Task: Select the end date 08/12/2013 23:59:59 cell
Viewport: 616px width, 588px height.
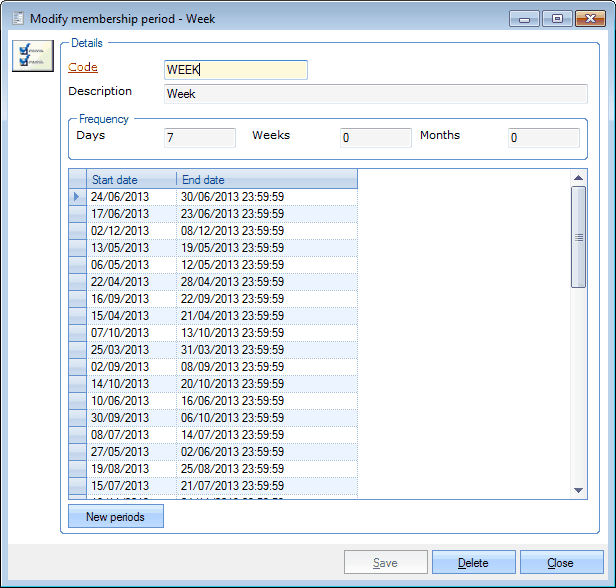Action: [266, 230]
